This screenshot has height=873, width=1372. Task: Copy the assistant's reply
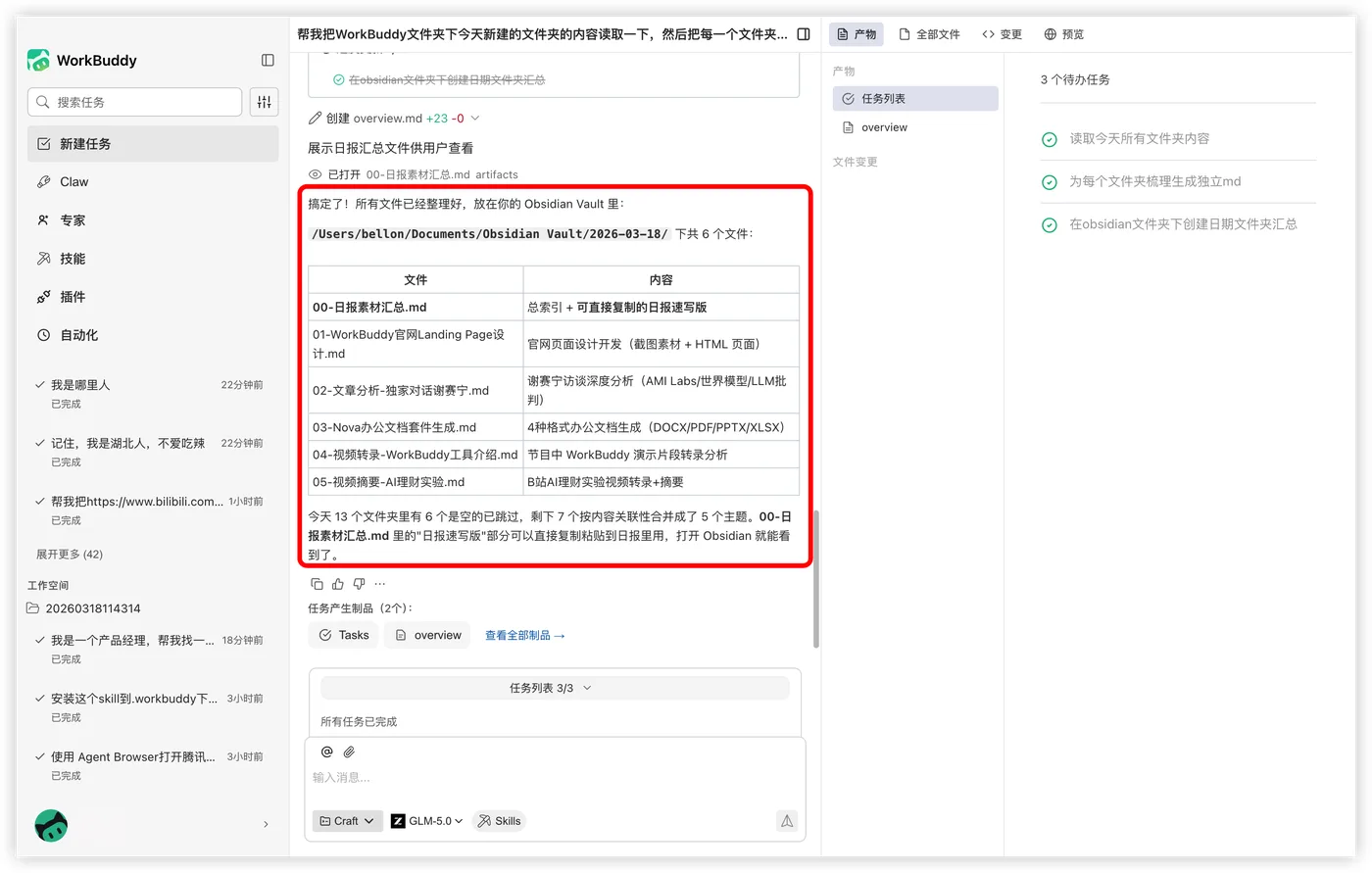coord(317,584)
